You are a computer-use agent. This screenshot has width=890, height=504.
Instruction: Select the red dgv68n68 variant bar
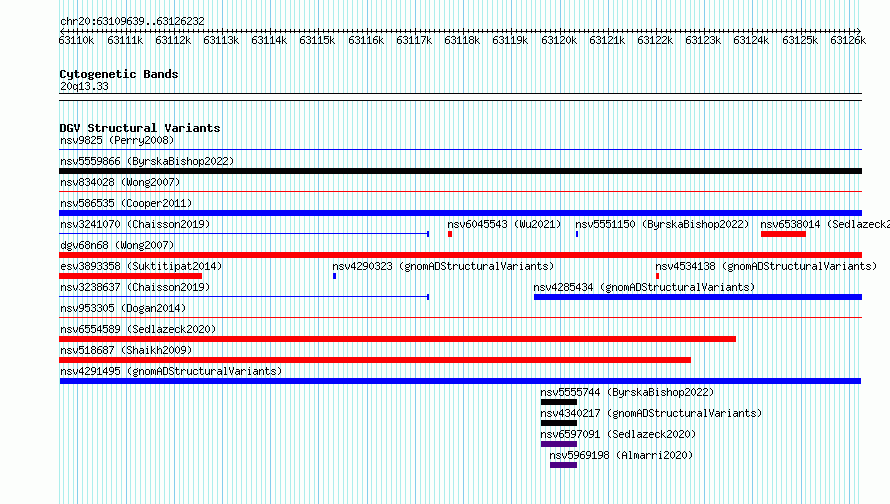click(x=460, y=255)
